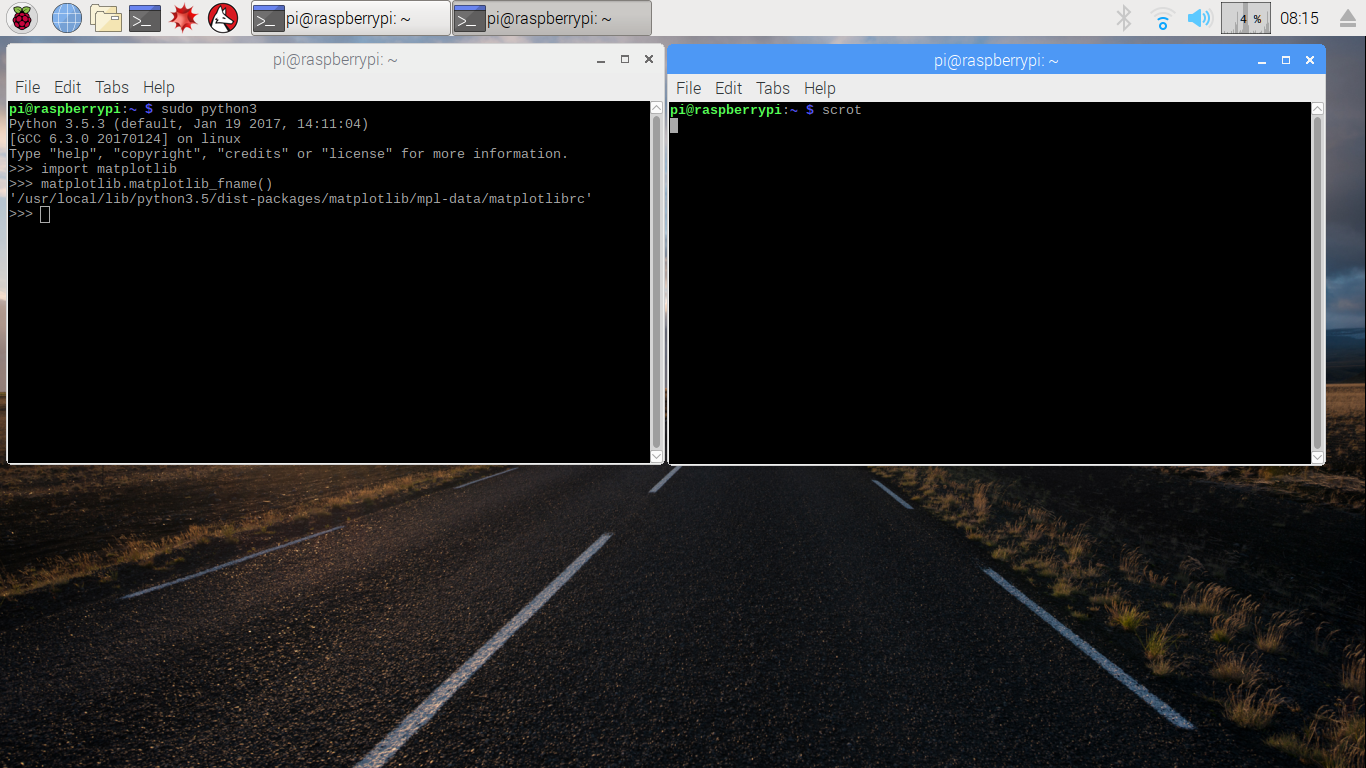Open Wolfram from the wolf icon
1366x768 pixels.
coord(223,18)
